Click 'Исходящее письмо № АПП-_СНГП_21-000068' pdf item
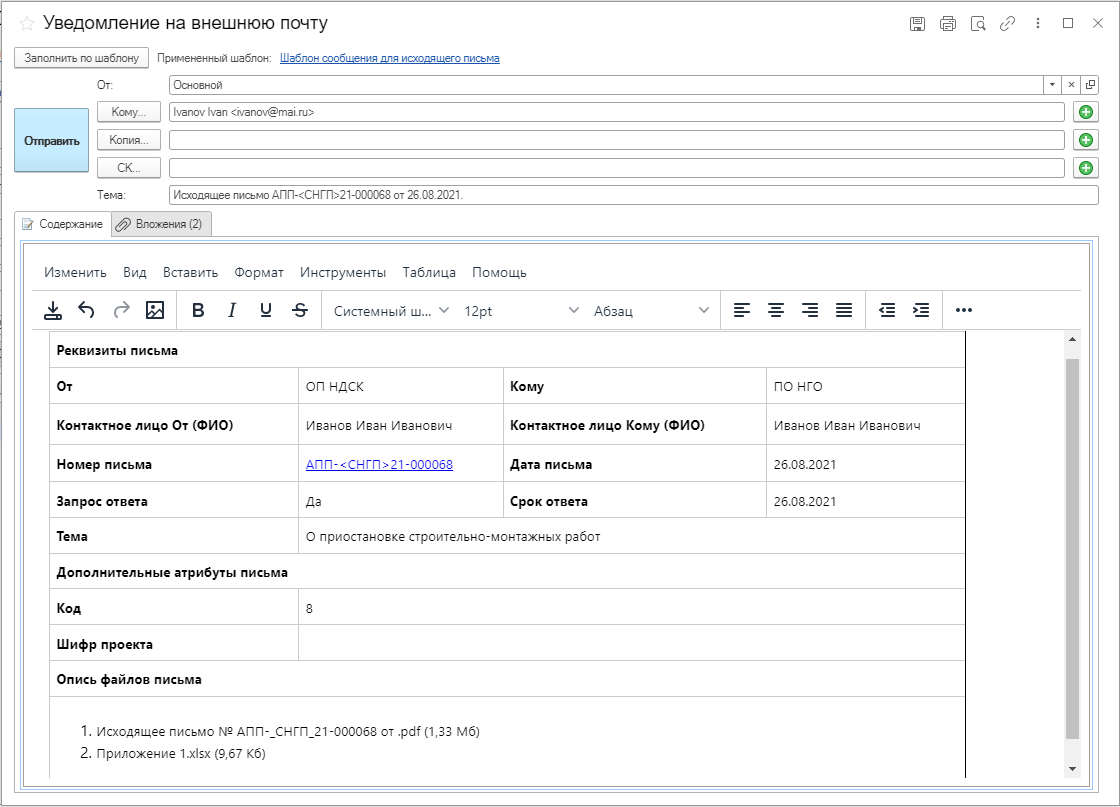 pos(288,731)
